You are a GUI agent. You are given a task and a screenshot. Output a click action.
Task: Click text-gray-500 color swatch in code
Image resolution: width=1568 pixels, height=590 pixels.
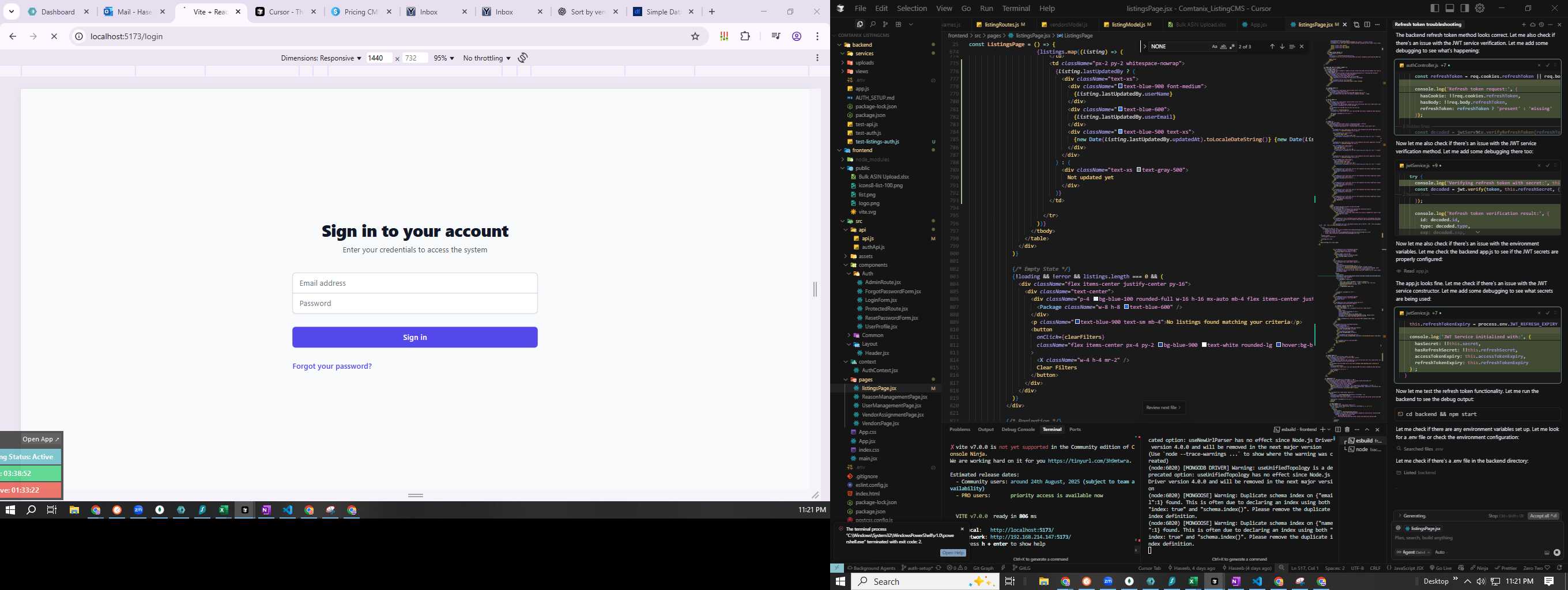[1139, 170]
